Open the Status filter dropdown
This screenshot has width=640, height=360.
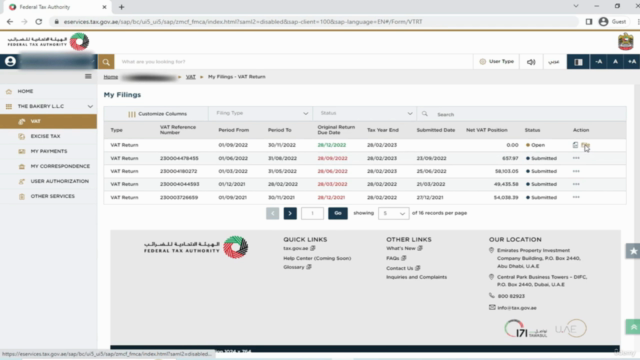[364, 113]
